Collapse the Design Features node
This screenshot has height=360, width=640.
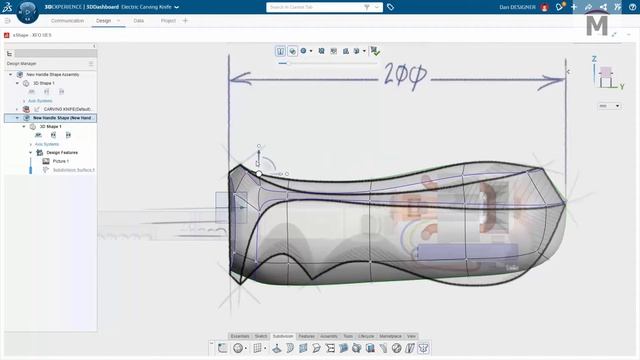(31, 153)
